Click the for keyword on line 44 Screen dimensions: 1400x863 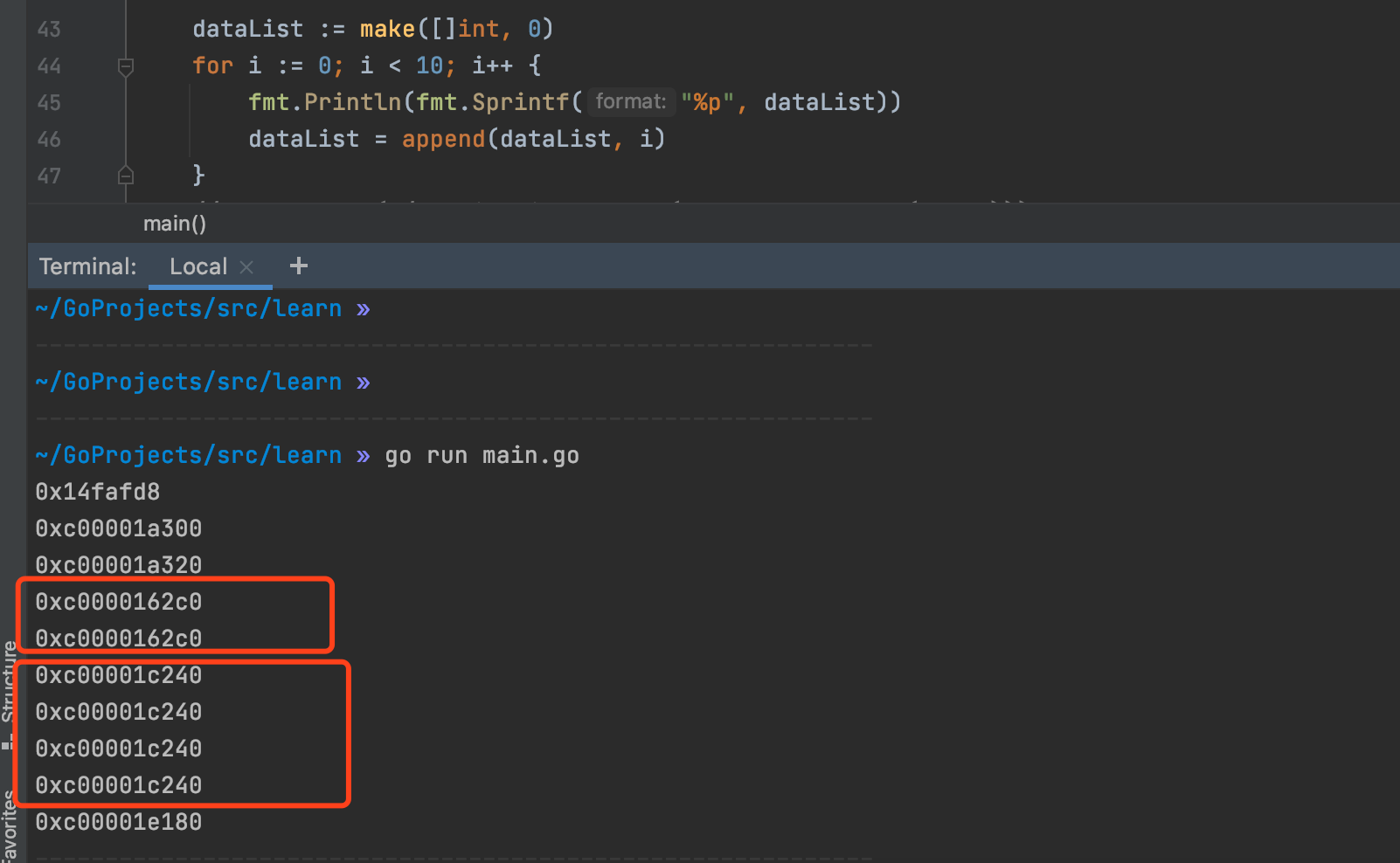click(x=213, y=66)
